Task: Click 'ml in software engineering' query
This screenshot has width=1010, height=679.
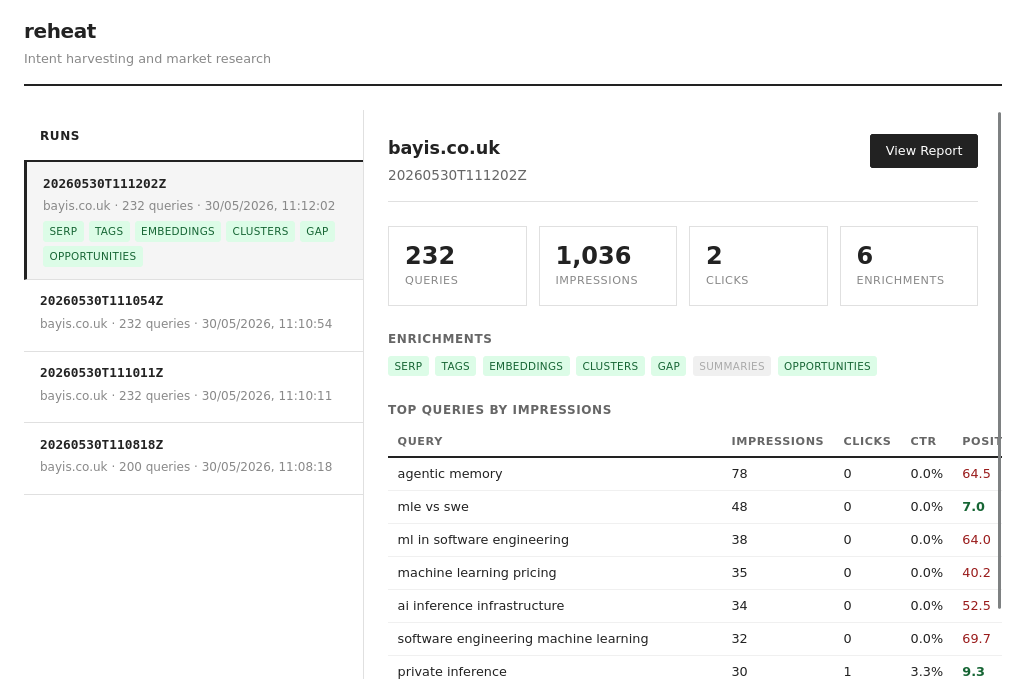Action: point(483,540)
